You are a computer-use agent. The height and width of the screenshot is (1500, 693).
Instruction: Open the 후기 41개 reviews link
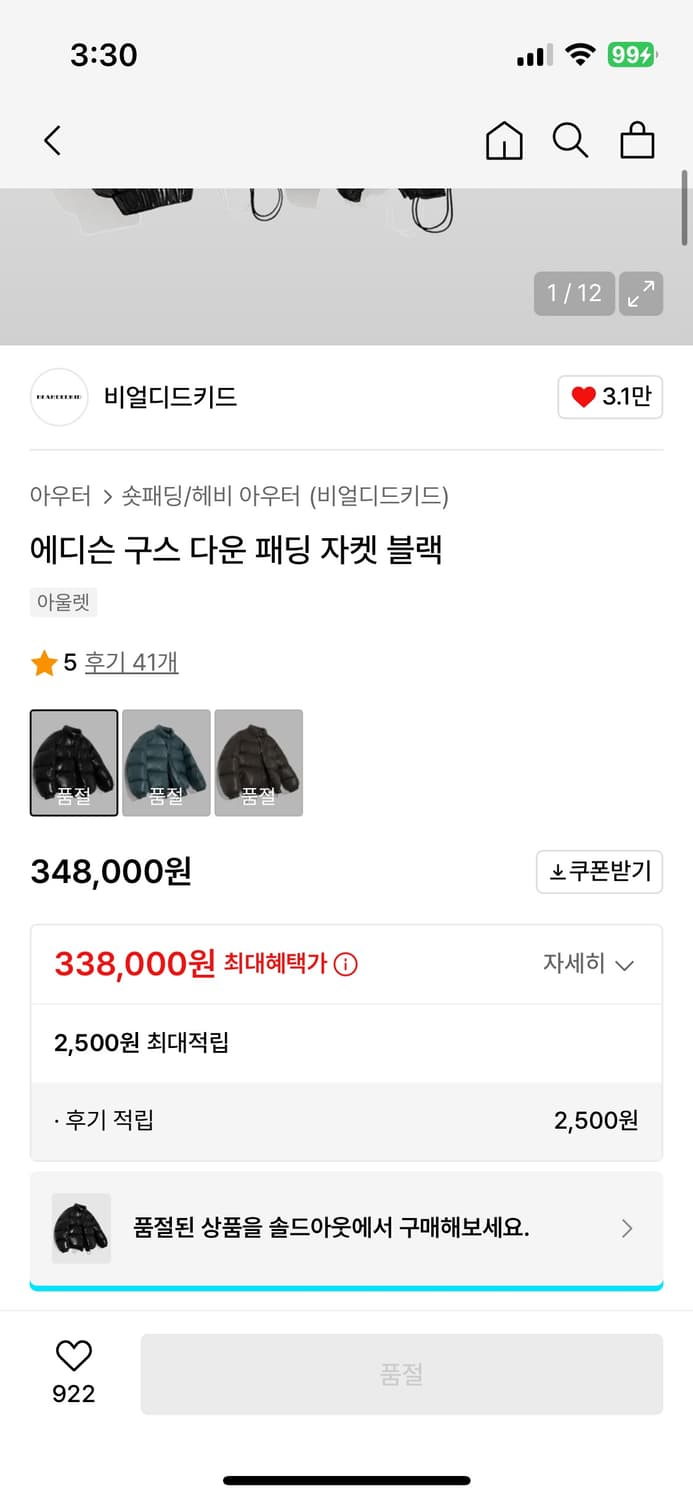pyautogui.click(x=130, y=662)
